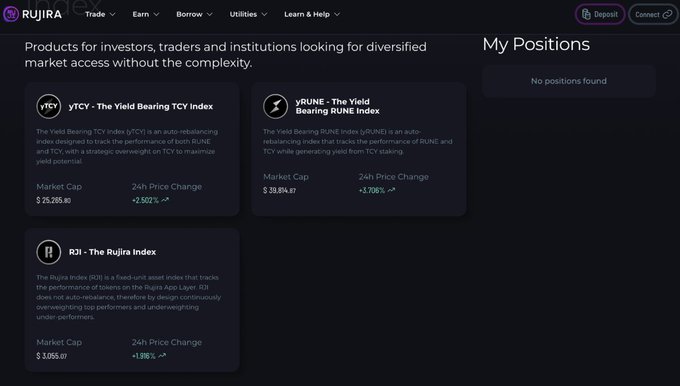Click '24h Price Change' label on yTCY card
680x386 pixels.
pyautogui.click(x=167, y=186)
